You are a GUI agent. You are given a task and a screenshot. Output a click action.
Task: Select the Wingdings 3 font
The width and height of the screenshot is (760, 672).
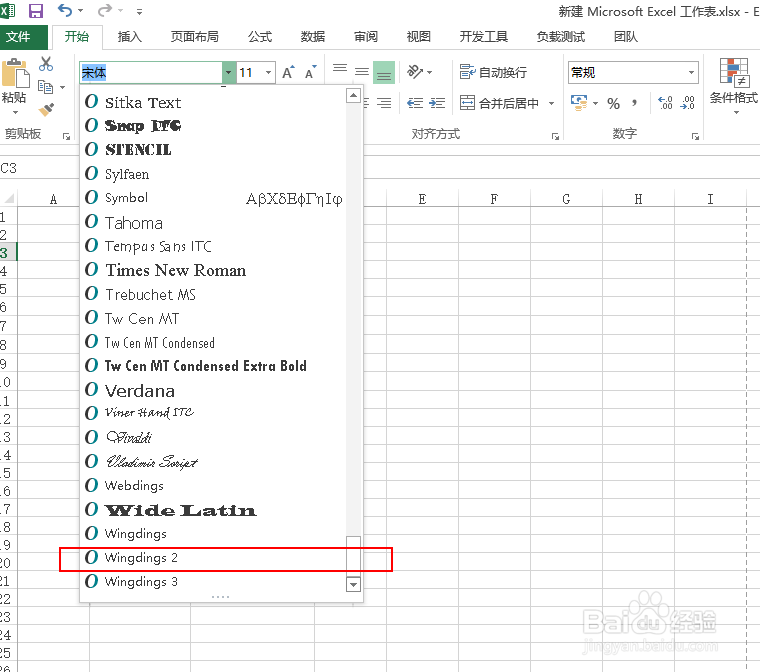pos(214,581)
